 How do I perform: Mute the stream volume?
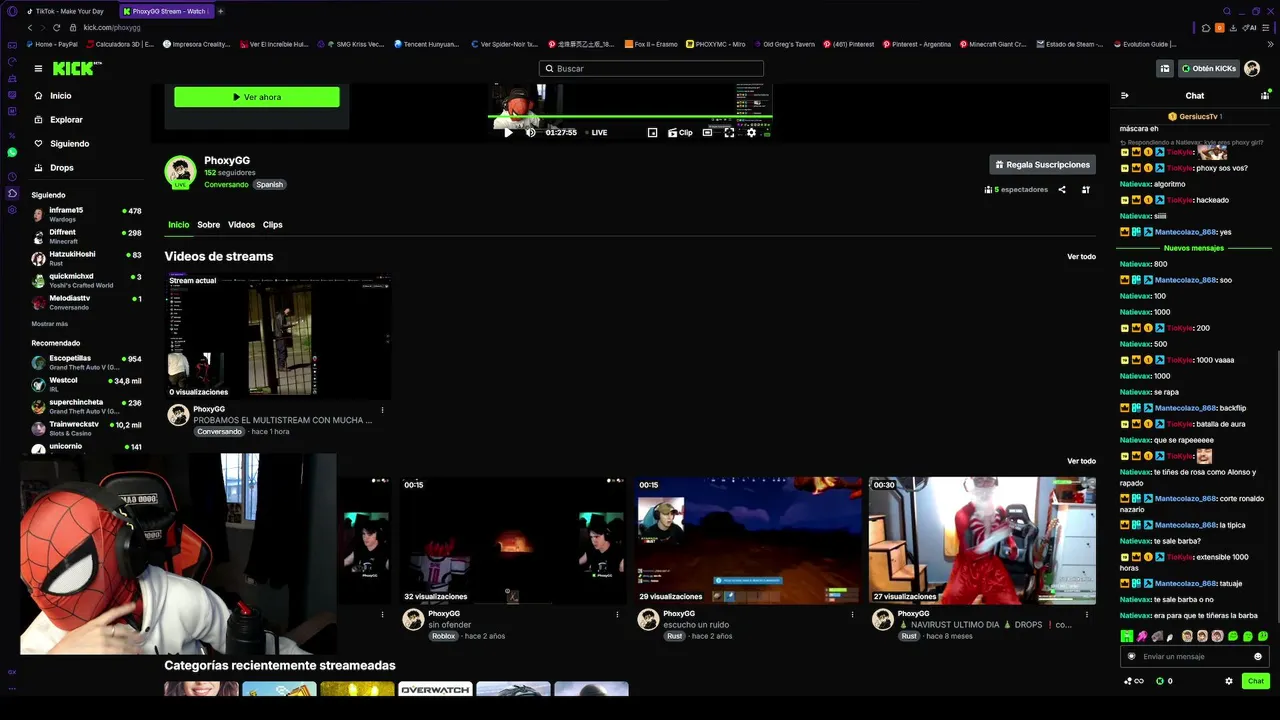tap(531, 132)
